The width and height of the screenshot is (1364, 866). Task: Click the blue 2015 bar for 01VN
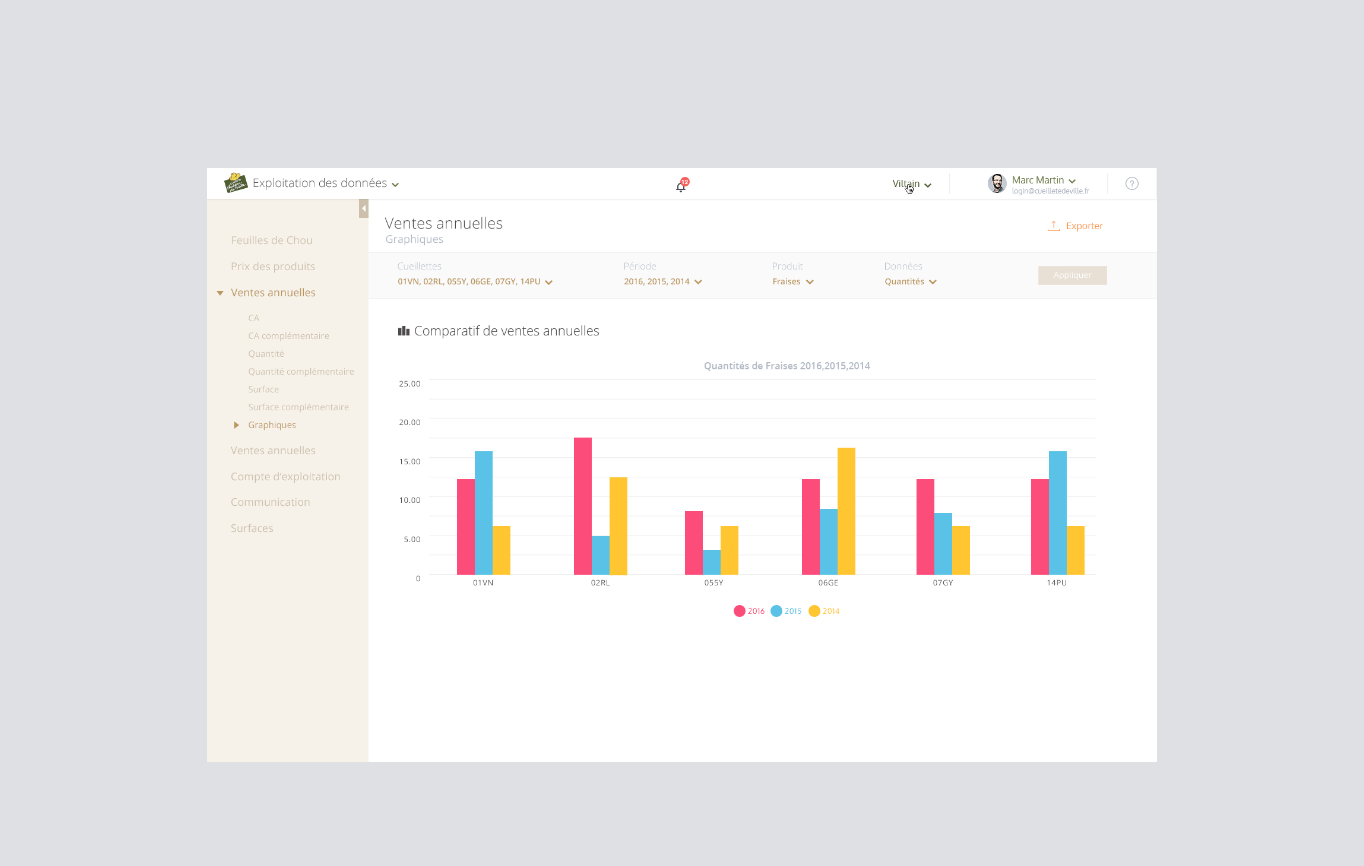[484, 513]
